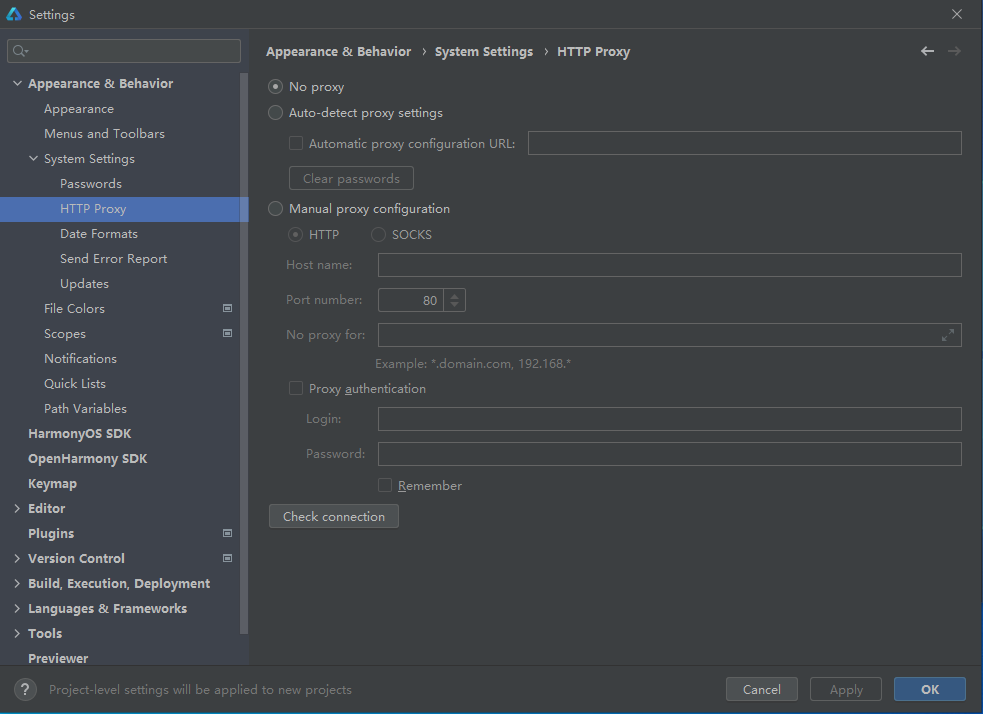The width and height of the screenshot is (983, 714).
Task: Select Auto-detect proxy settings option
Action: (275, 113)
